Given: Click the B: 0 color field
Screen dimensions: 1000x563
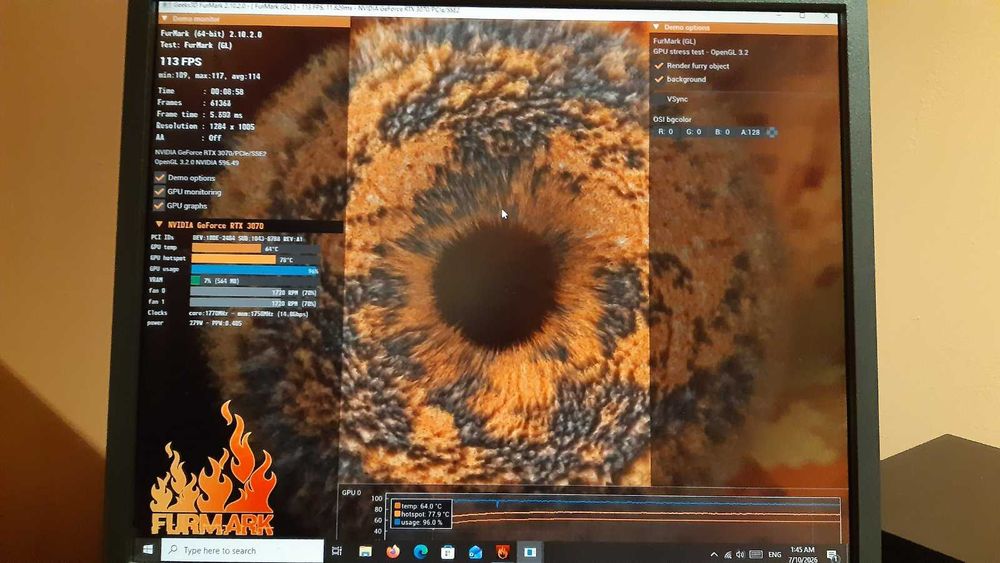Looking at the screenshot, I should (x=722, y=132).
